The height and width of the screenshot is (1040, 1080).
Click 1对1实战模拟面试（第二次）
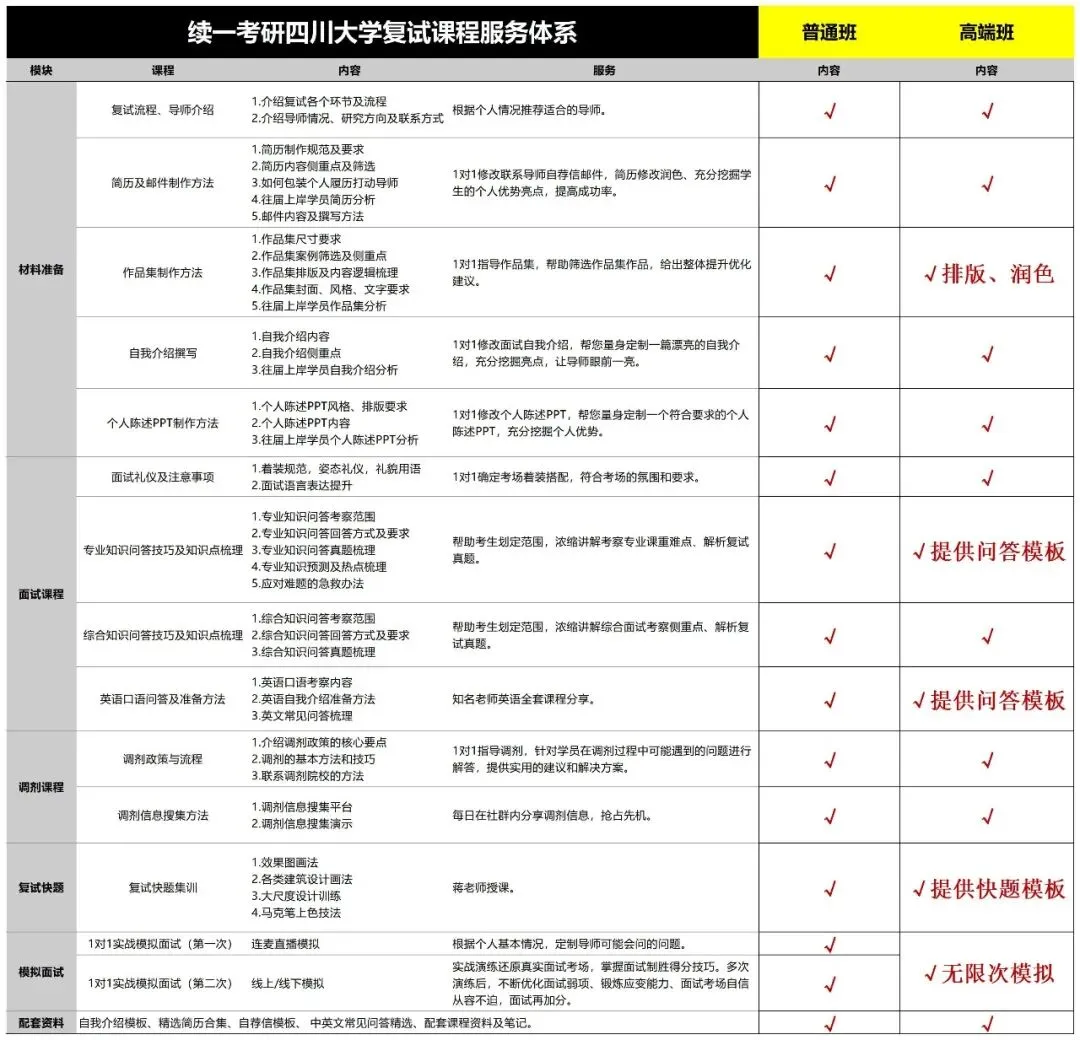point(160,984)
